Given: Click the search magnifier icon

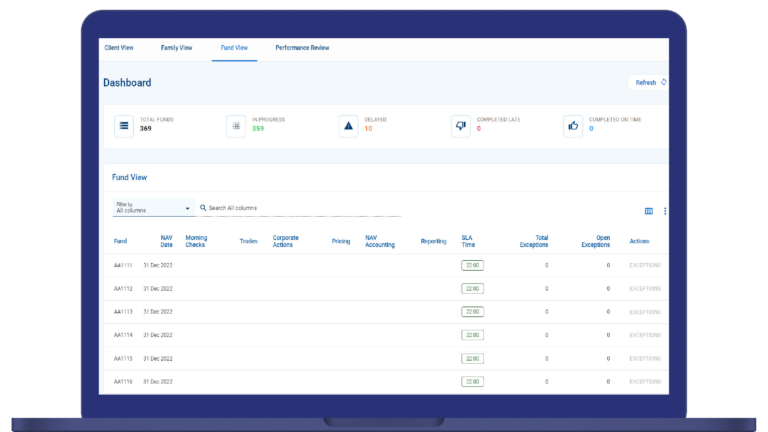Looking at the screenshot, I should coord(203,208).
